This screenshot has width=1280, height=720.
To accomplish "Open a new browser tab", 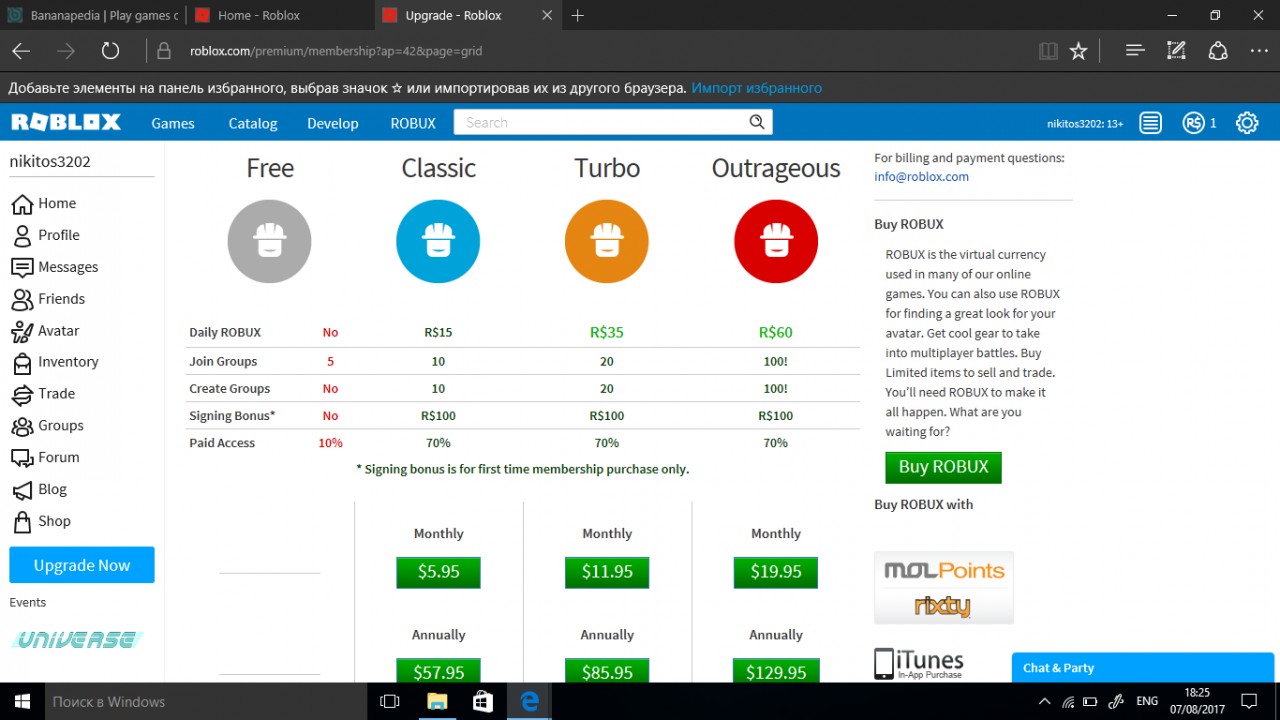I will pyautogui.click(x=578, y=15).
